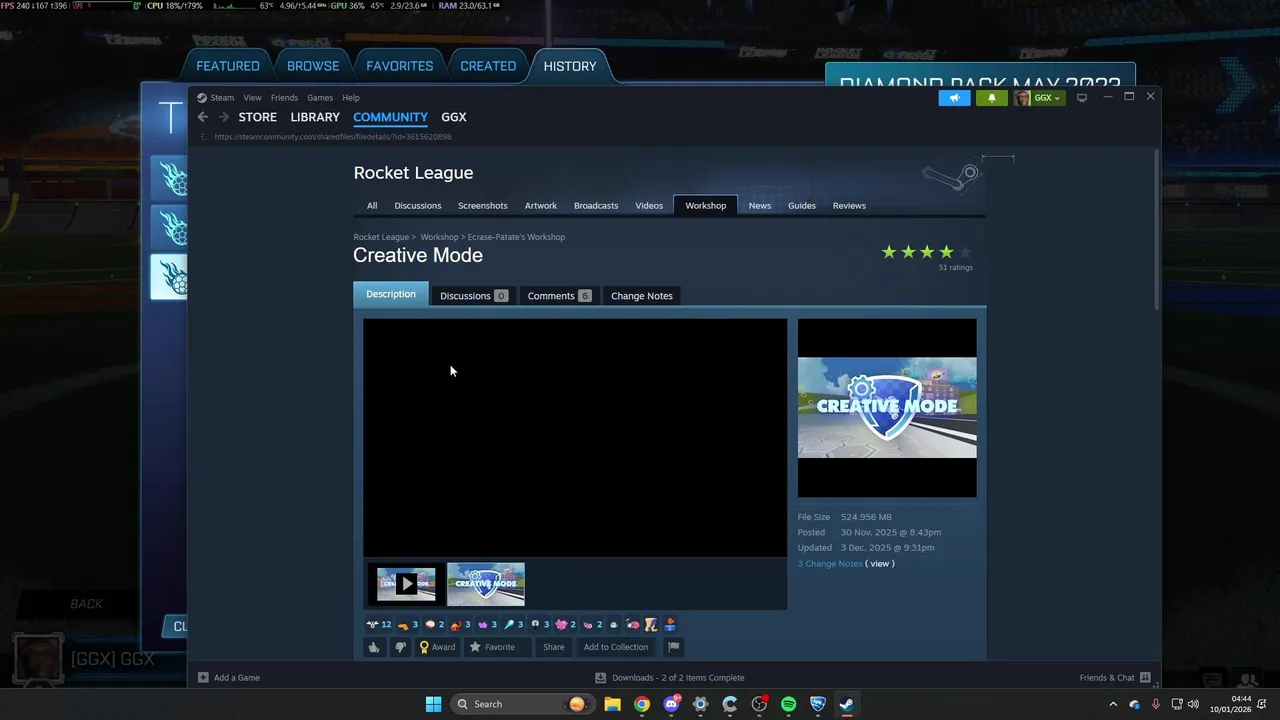Go back with Steam's left arrow
Screen dimensions: 1280x720
(203, 117)
